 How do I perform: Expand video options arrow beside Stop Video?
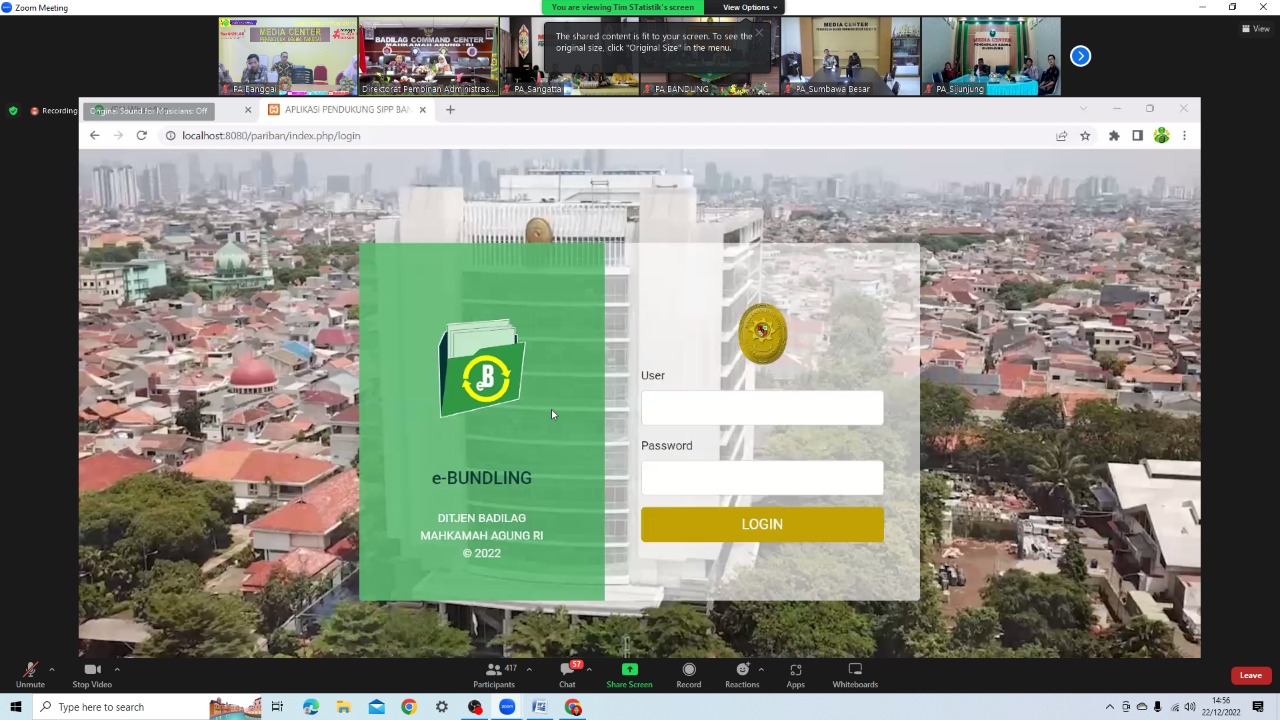click(x=117, y=669)
